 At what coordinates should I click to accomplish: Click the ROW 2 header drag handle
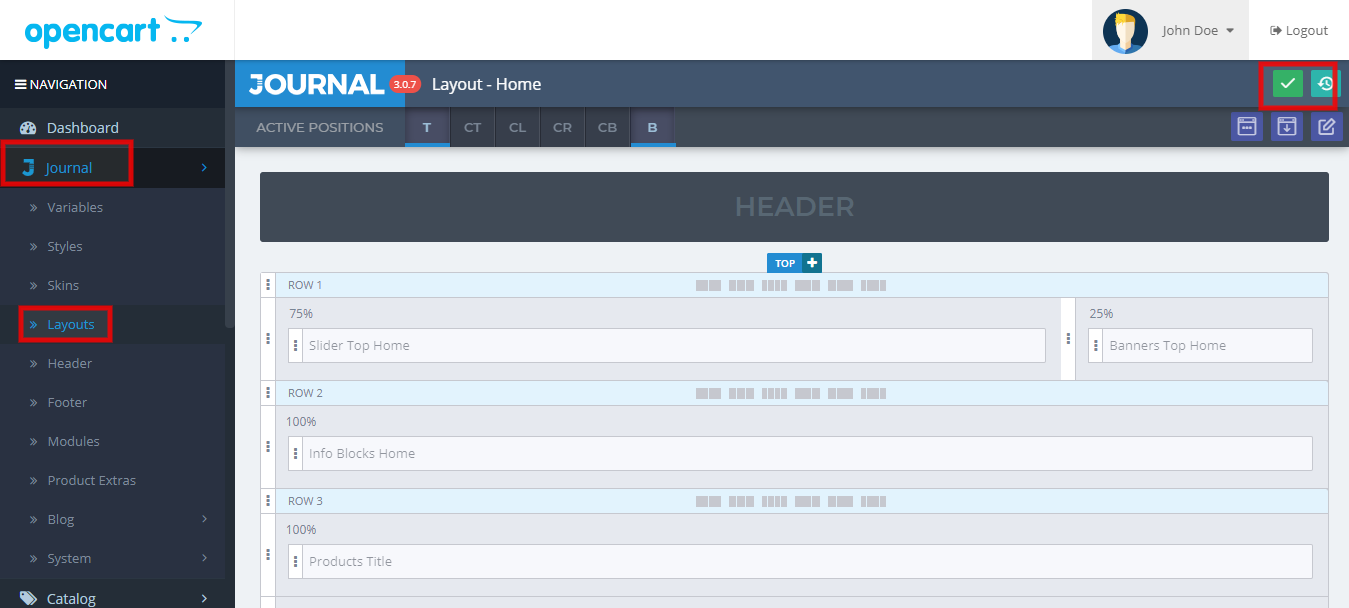268,393
